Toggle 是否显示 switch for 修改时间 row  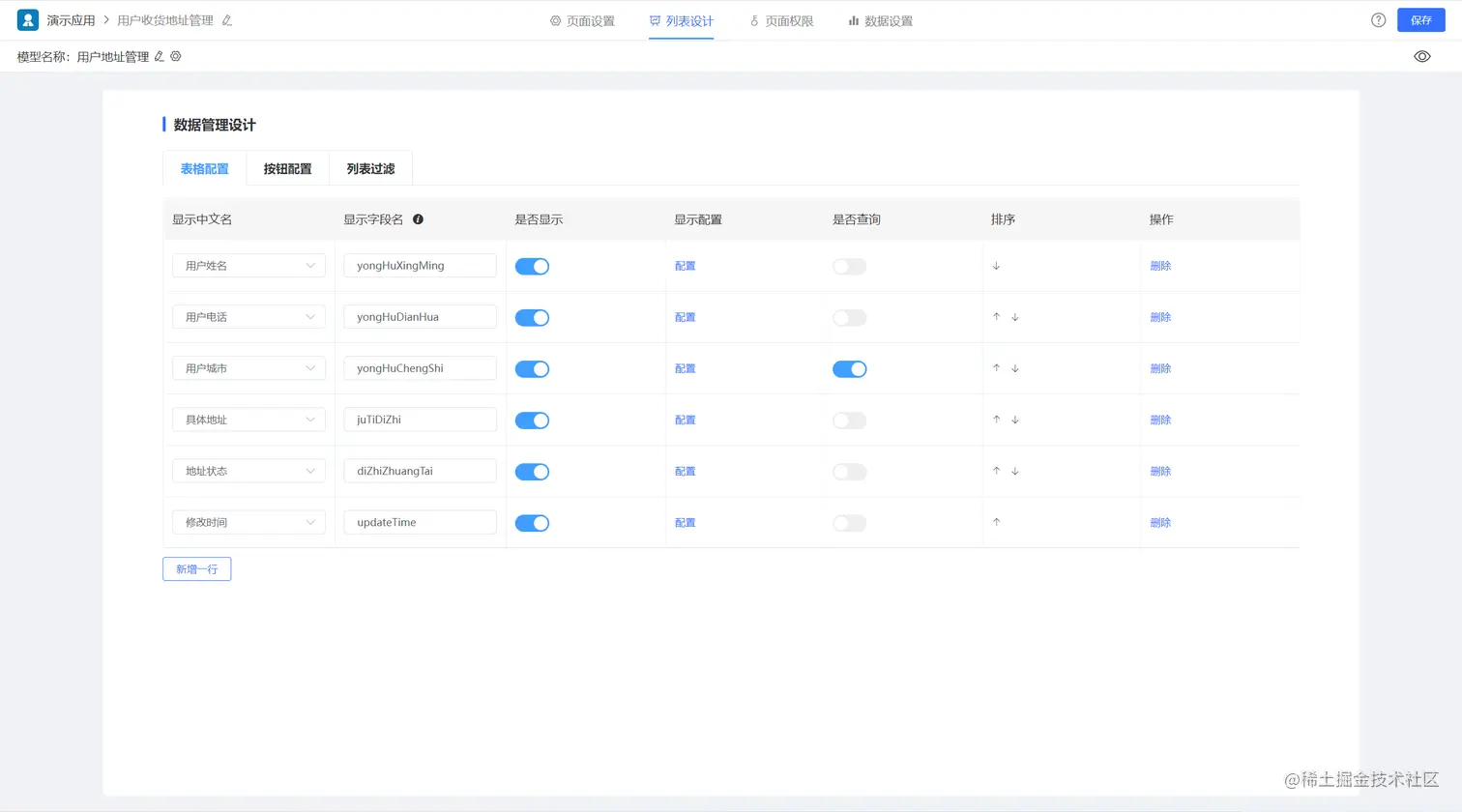[x=532, y=523]
